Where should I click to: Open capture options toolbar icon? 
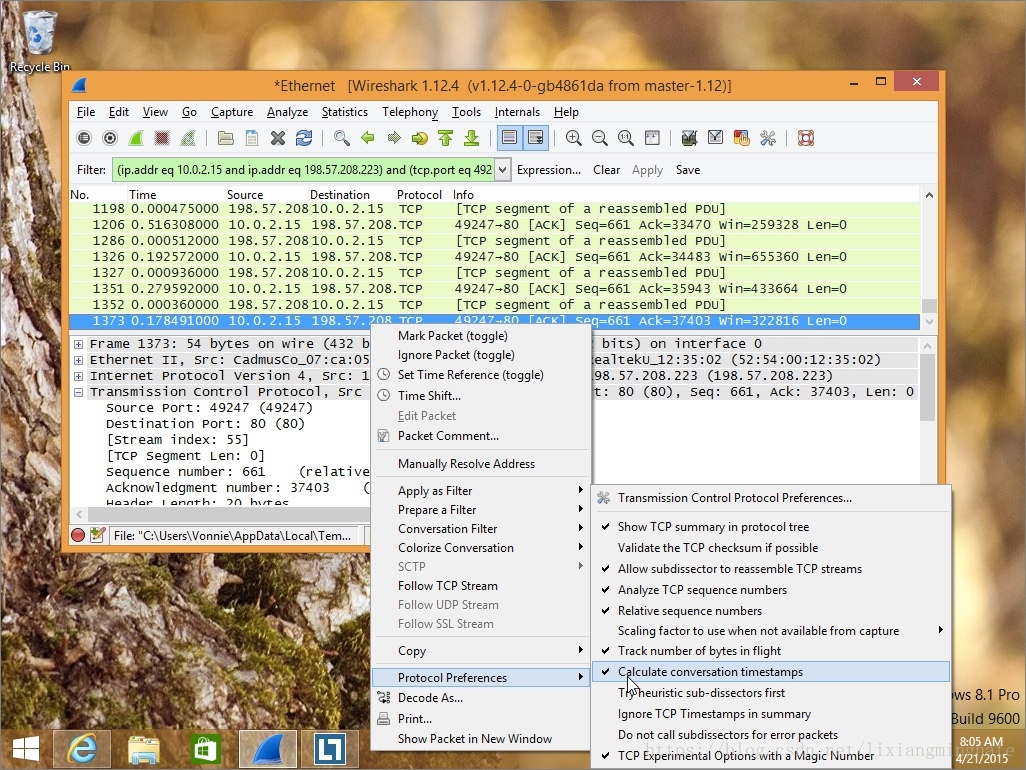click(x=110, y=138)
